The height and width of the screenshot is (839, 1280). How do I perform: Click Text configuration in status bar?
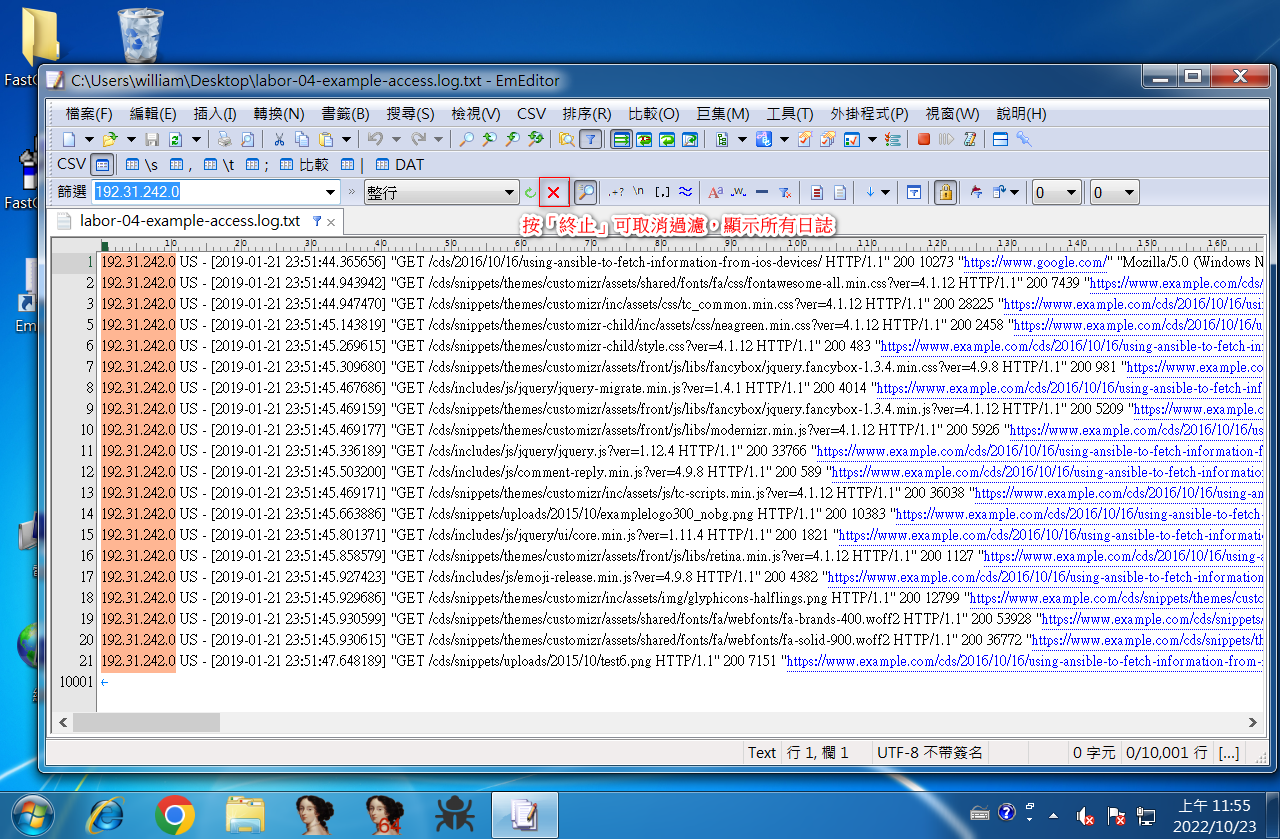762,752
